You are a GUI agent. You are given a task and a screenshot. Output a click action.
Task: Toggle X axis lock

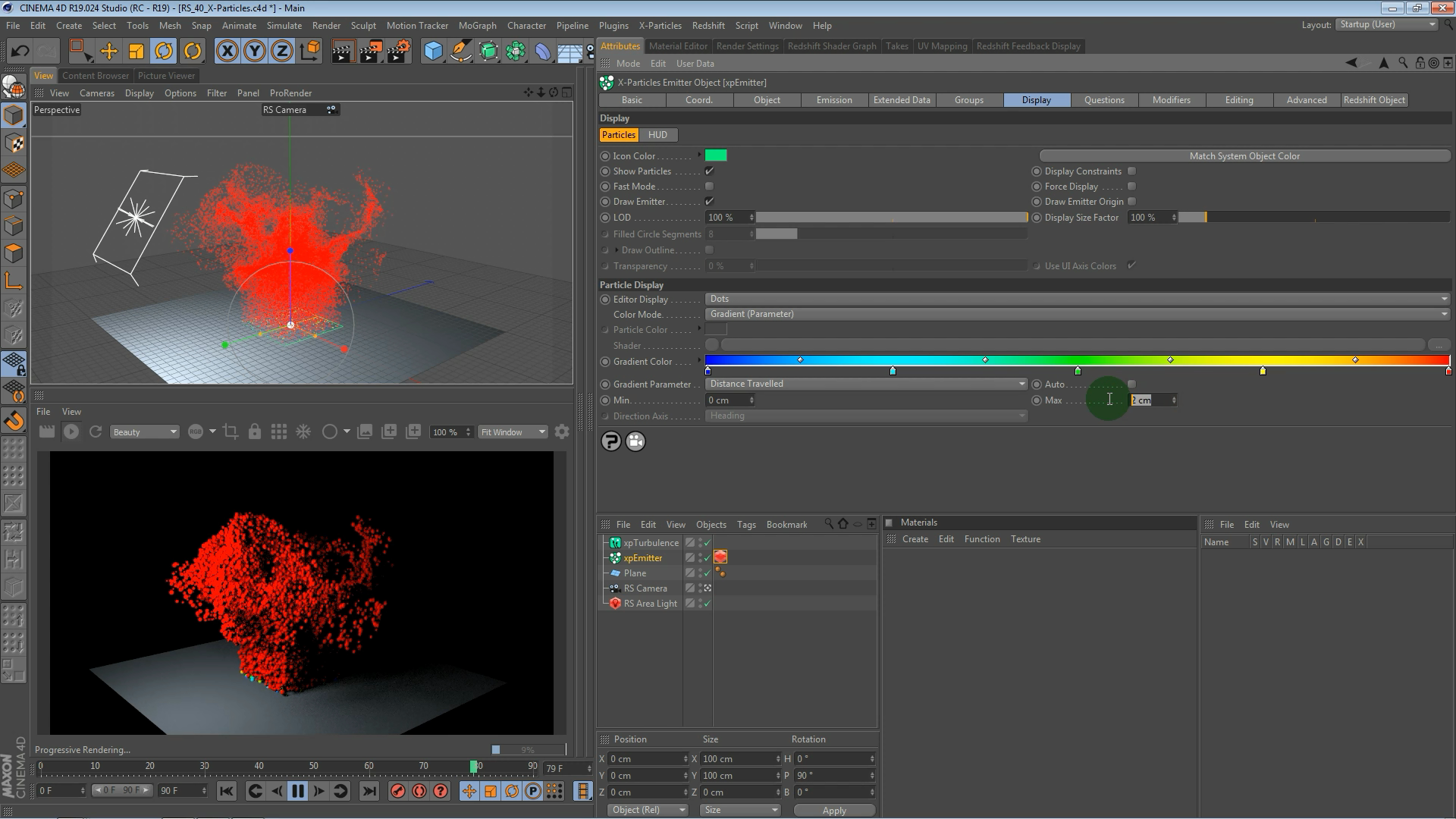(227, 51)
